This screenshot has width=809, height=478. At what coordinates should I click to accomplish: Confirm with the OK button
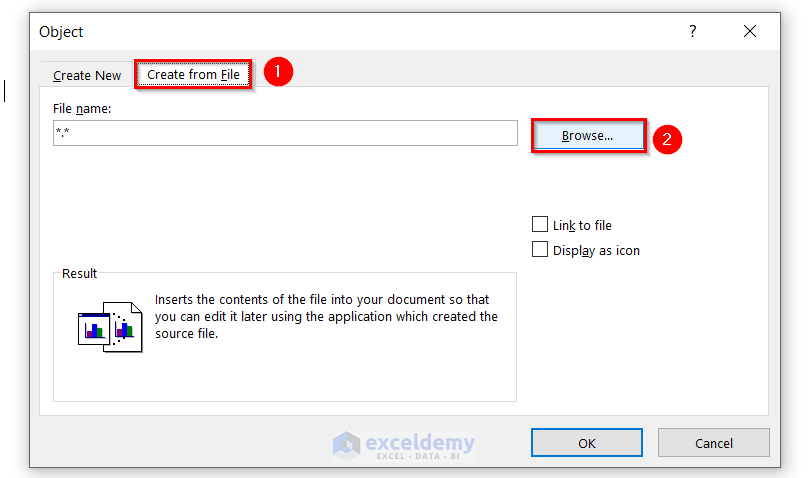pyautogui.click(x=587, y=443)
